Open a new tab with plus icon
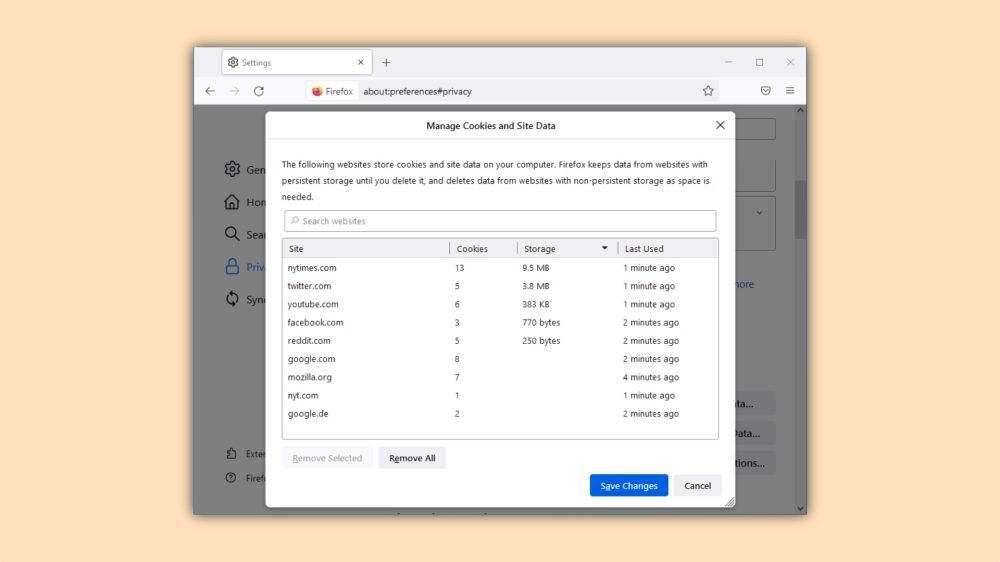The width and height of the screenshot is (1000, 562). (x=386, y=62)
